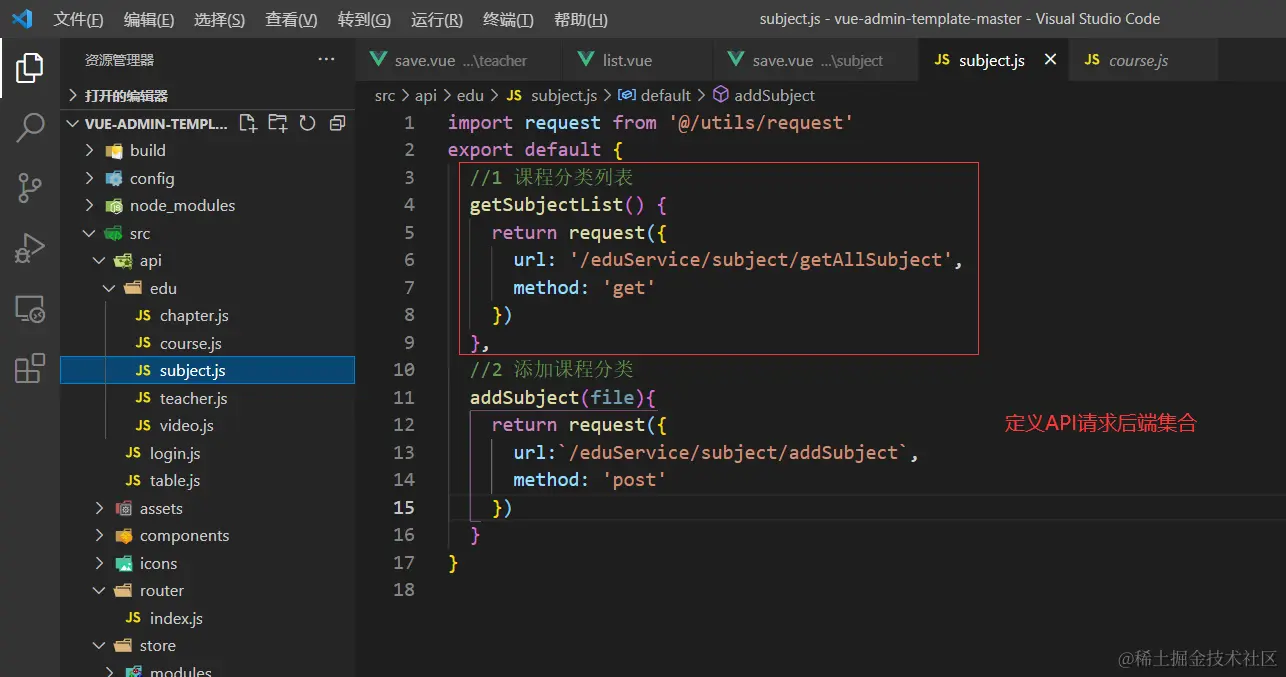Switch to the save.vue teacher tab
1286x677 pixels.
tap(460, 60)
